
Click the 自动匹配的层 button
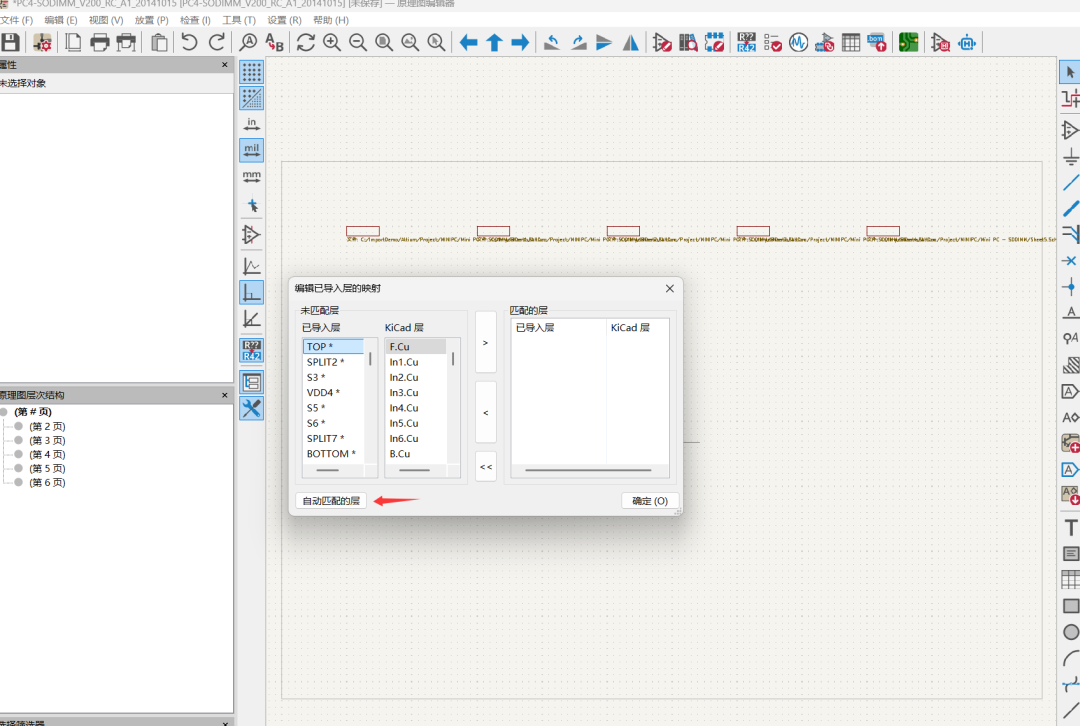(331, 501)
